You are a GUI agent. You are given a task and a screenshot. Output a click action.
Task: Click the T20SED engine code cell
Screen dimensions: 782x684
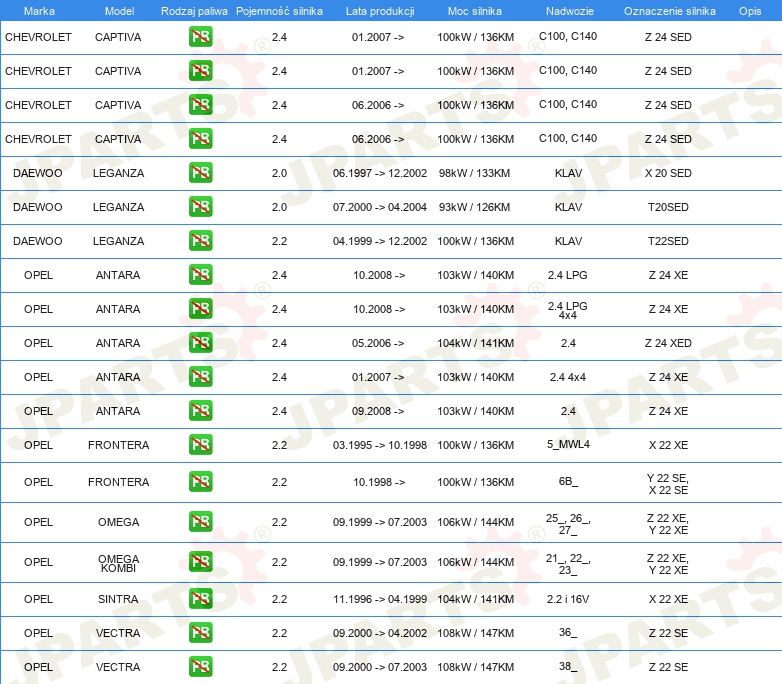coord(667,207)
